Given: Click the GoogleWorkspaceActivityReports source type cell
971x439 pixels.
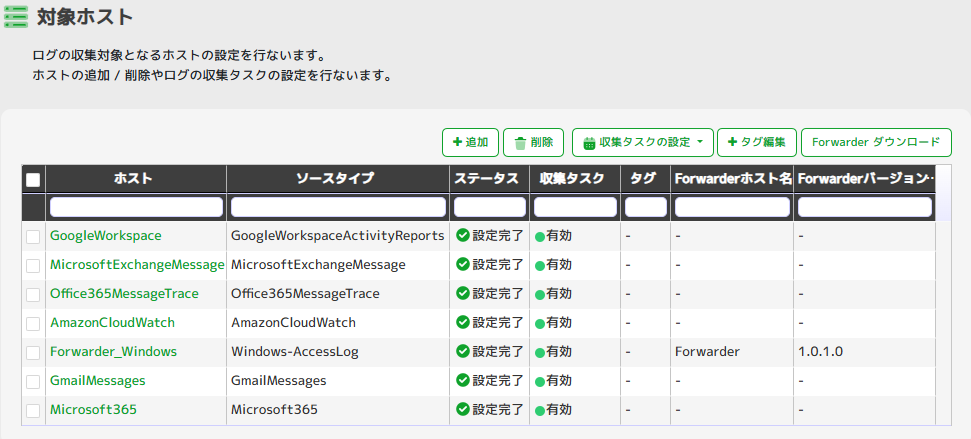Looking at the screenshot, I should tap(338, 235).
